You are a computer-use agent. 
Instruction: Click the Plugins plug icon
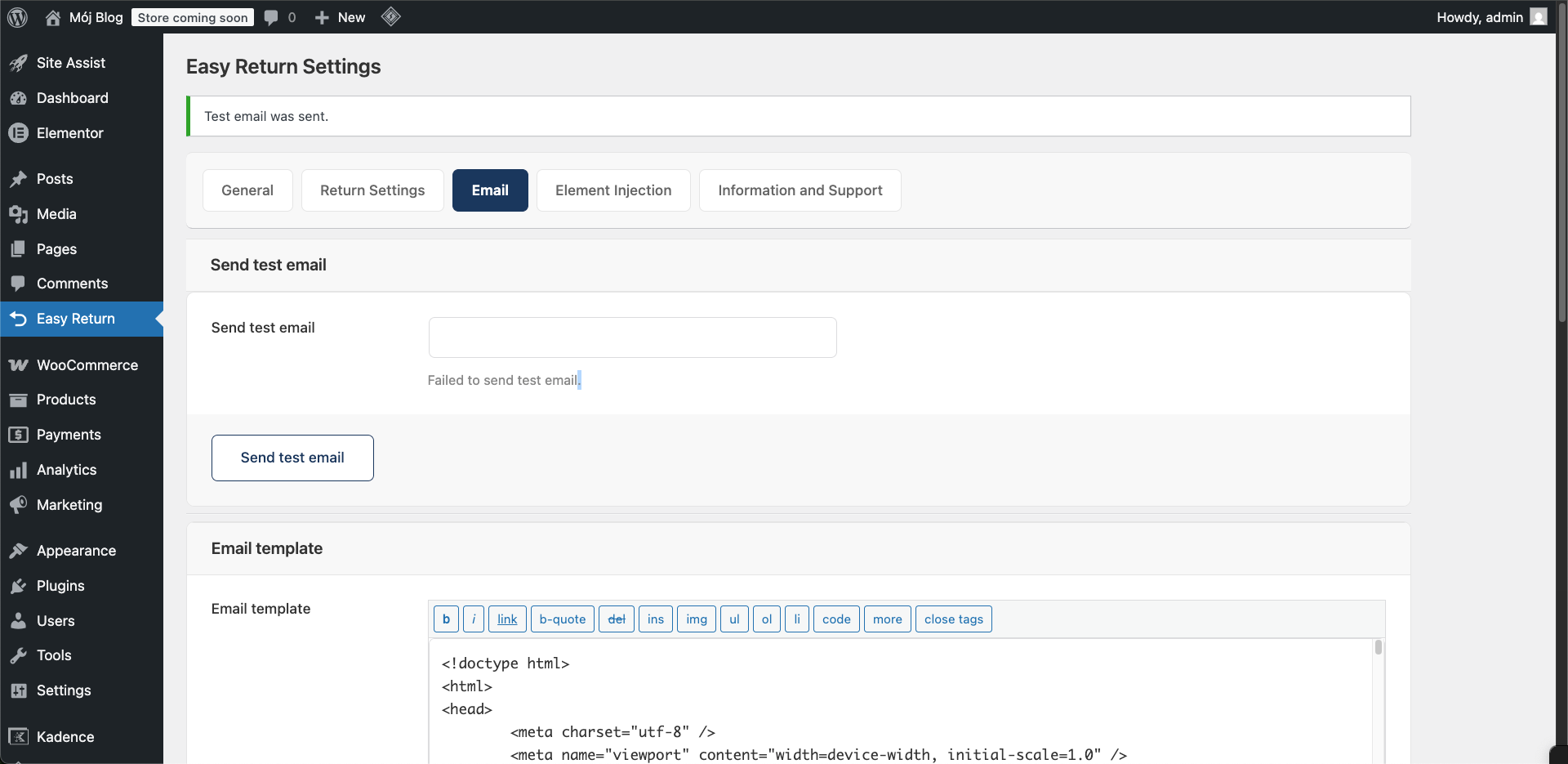tap(19, 586)
